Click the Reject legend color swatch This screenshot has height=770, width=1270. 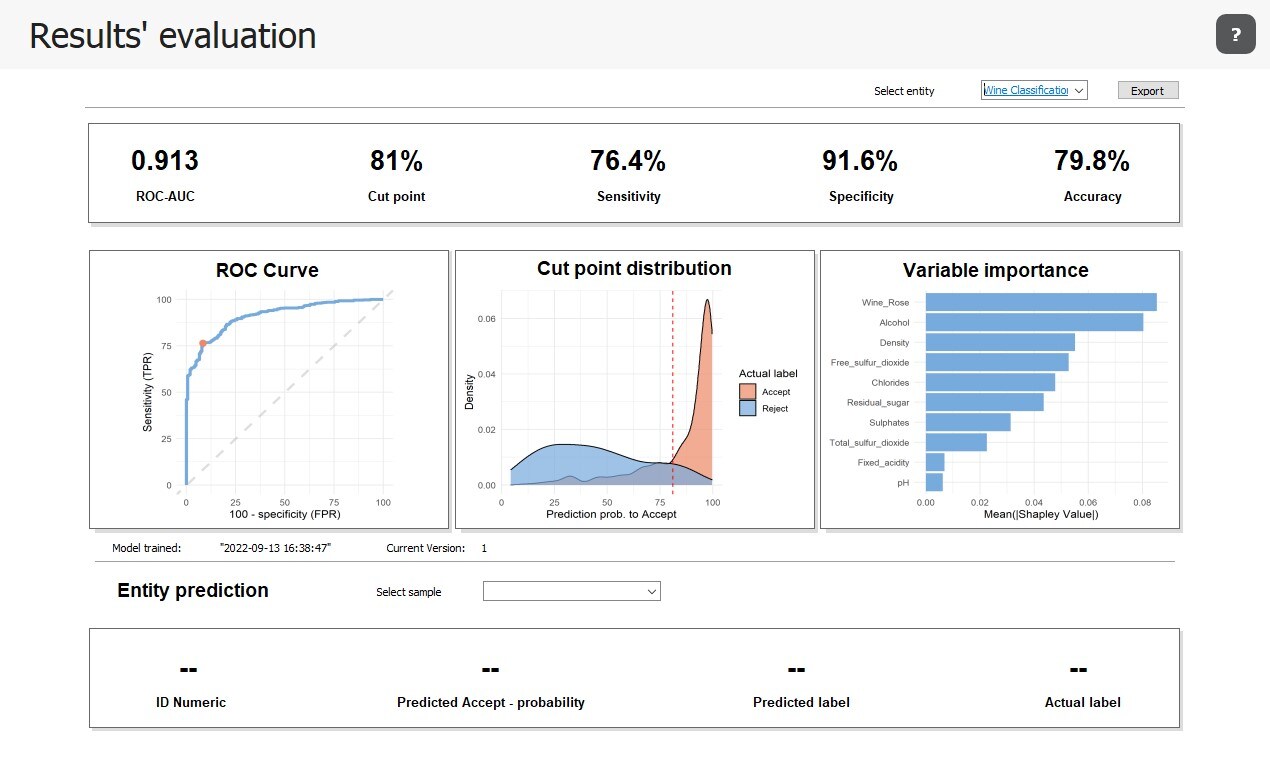(x=748, y=408)
